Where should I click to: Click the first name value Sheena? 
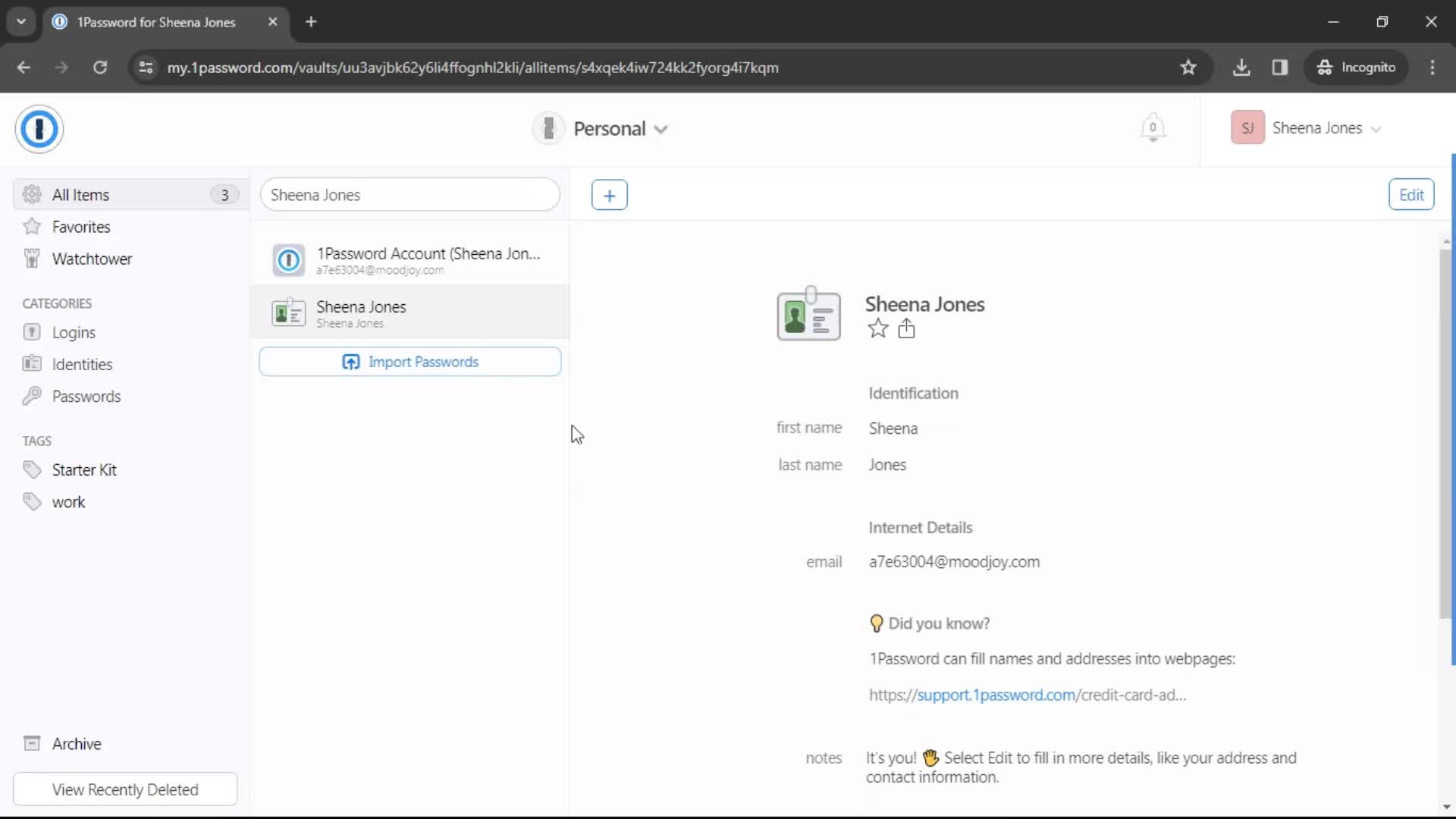[x=893, y=428]
